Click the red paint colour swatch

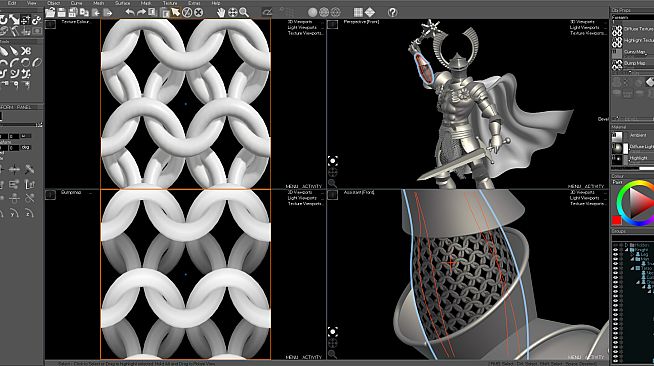[617, 220]
